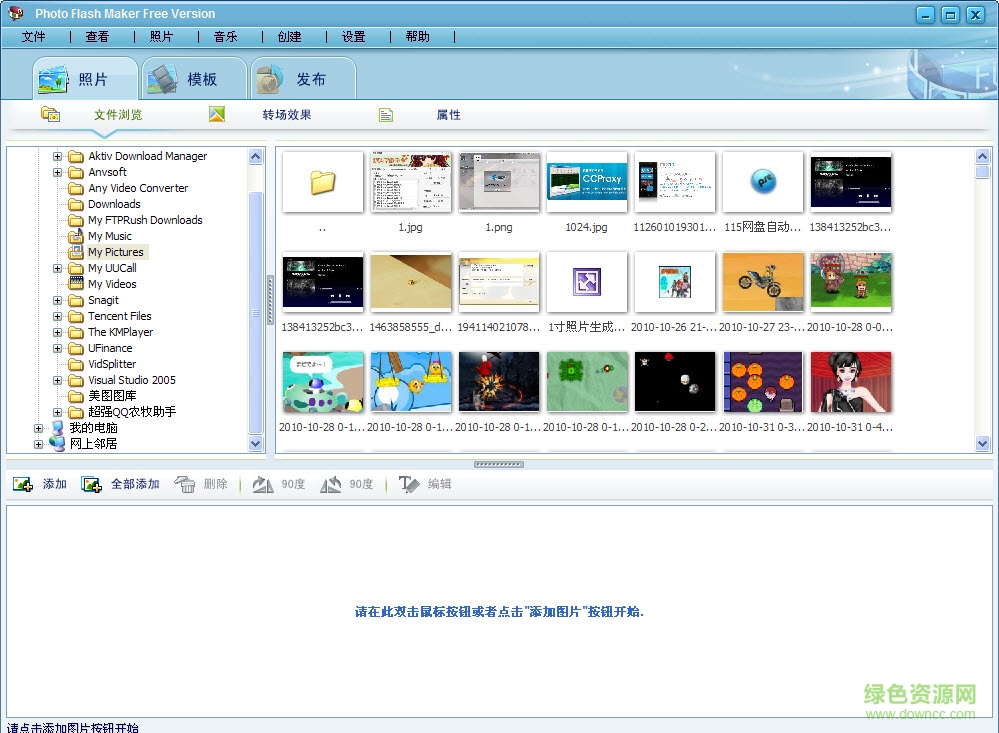Expand the Tencent Files tree node

tap(57, 316)
